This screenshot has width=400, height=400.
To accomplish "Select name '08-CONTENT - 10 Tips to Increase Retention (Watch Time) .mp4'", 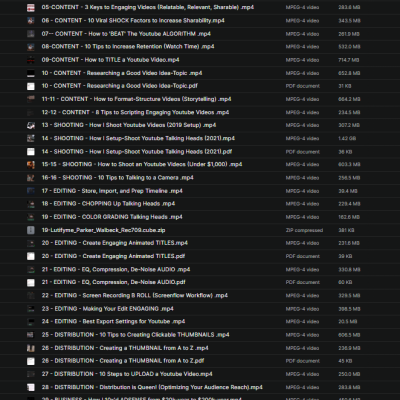I will (128, 47).
